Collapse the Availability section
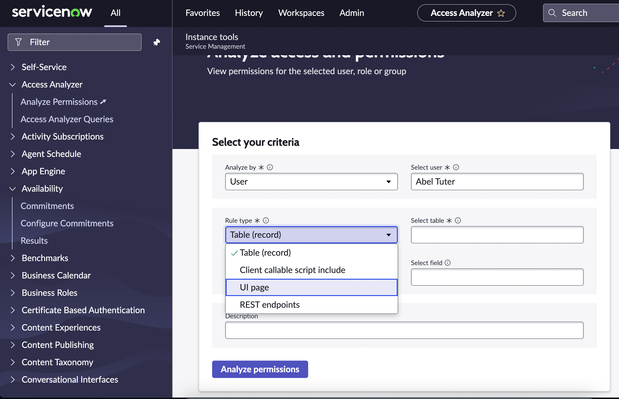 [x=13, y=189]
